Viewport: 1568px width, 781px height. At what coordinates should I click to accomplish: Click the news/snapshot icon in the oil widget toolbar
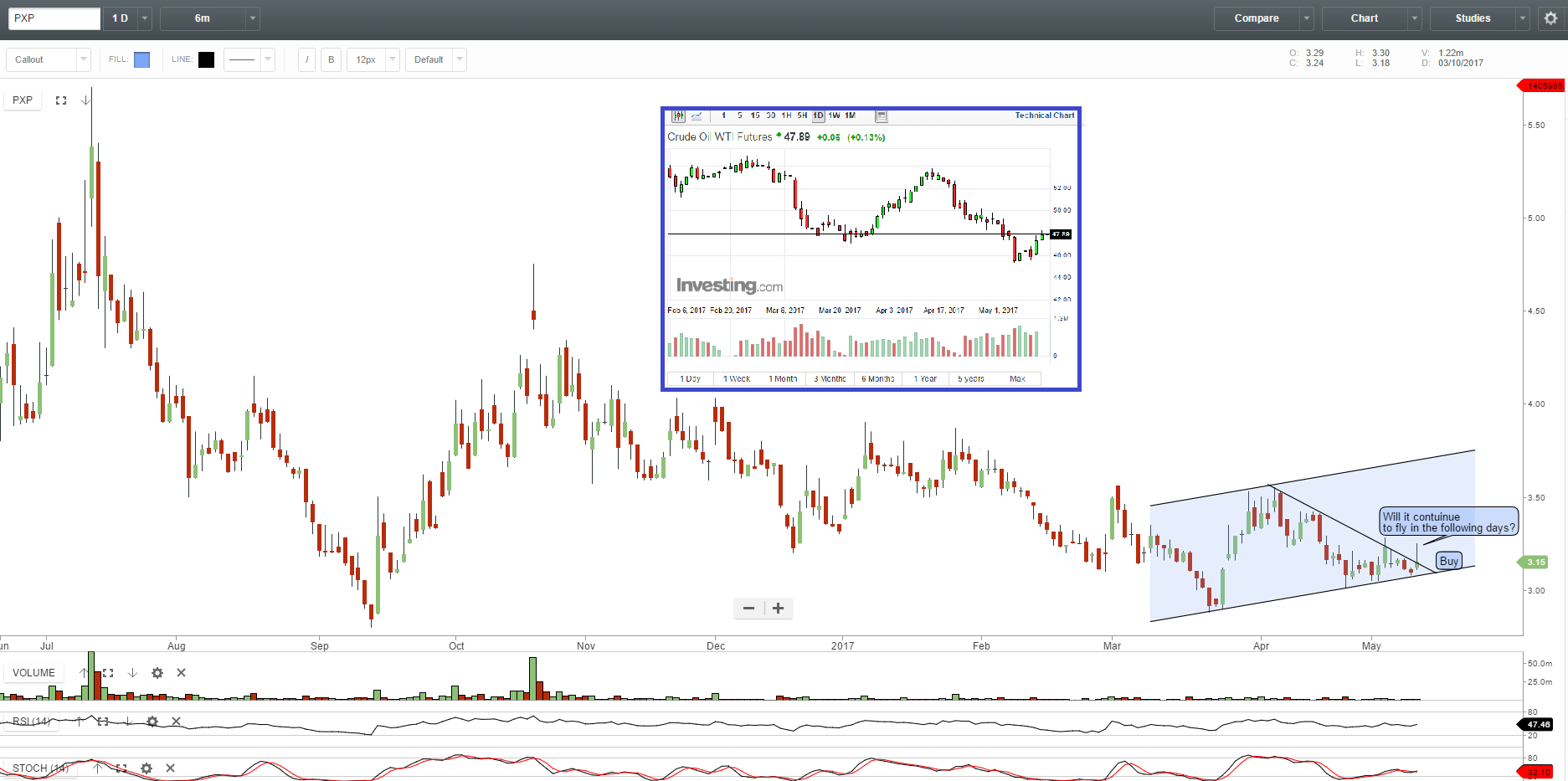click(x=880, y=116)
